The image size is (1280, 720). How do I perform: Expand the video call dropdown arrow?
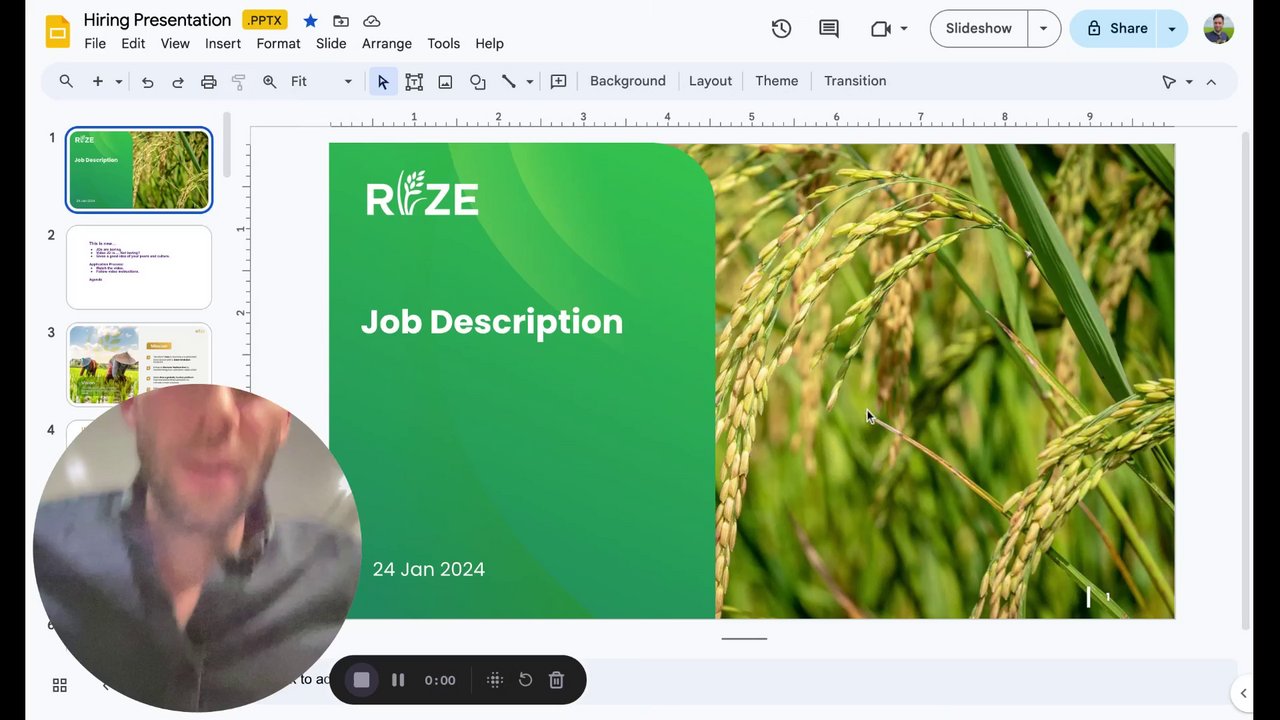point(904,29)
